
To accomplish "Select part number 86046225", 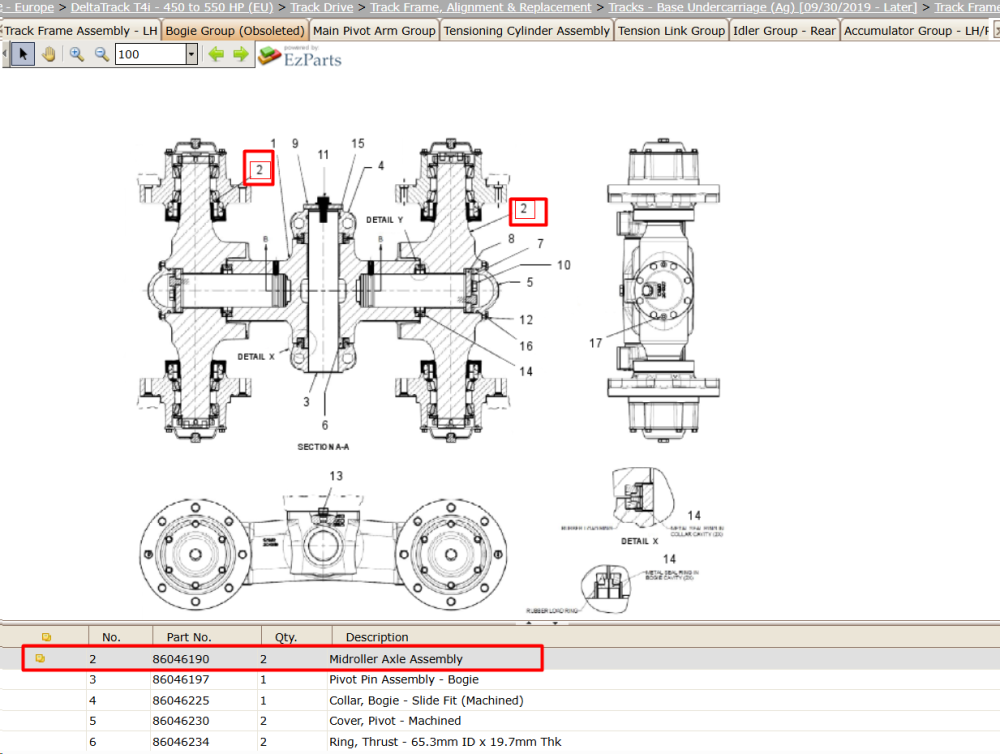I will 180,700.
